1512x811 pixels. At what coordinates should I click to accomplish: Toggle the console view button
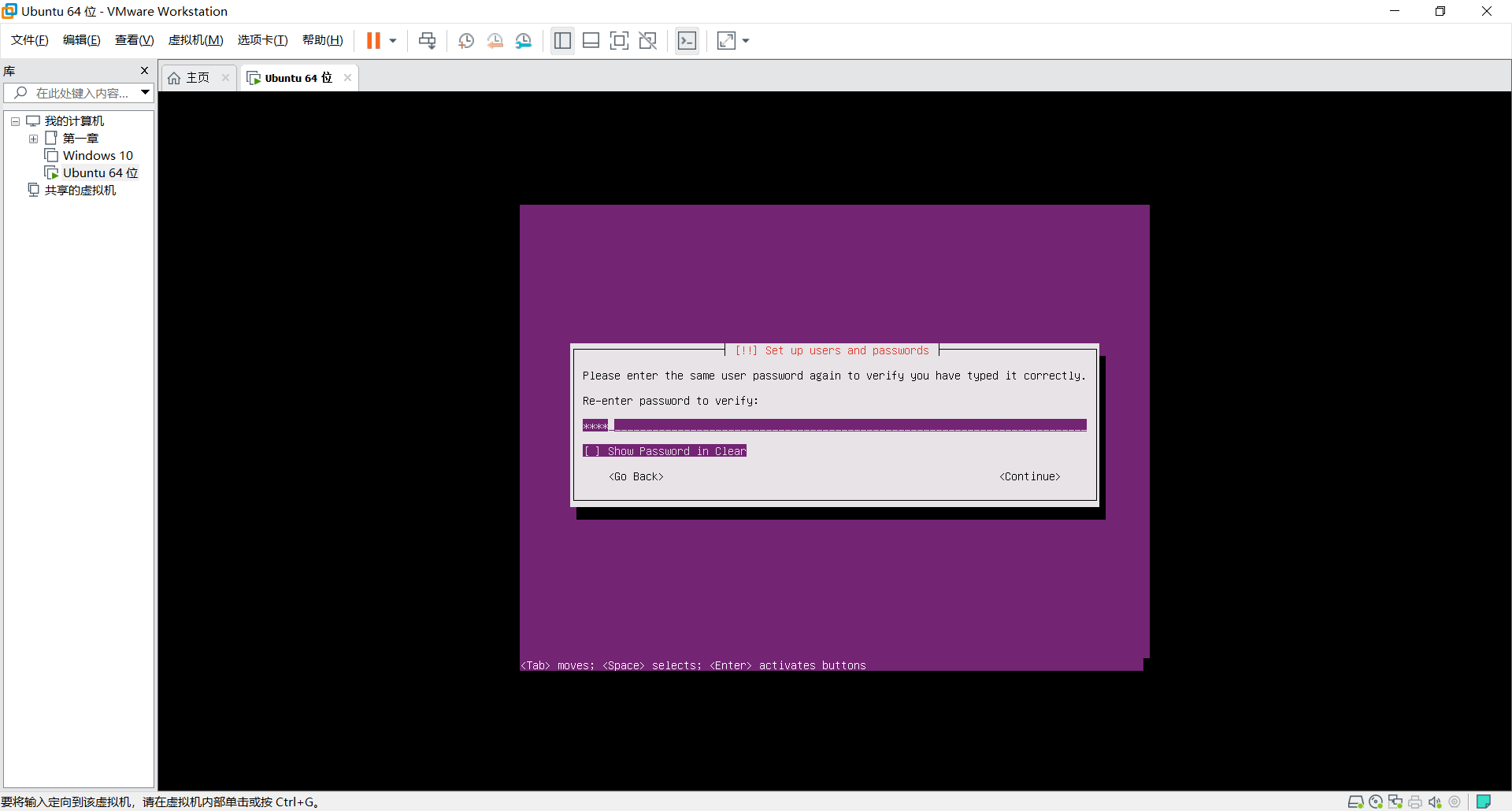tap(687, 41)
